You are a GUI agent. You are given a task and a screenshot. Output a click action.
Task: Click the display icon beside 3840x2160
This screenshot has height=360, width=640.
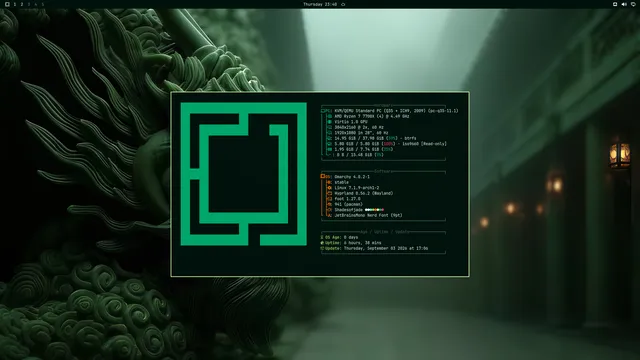coord(330,127)
